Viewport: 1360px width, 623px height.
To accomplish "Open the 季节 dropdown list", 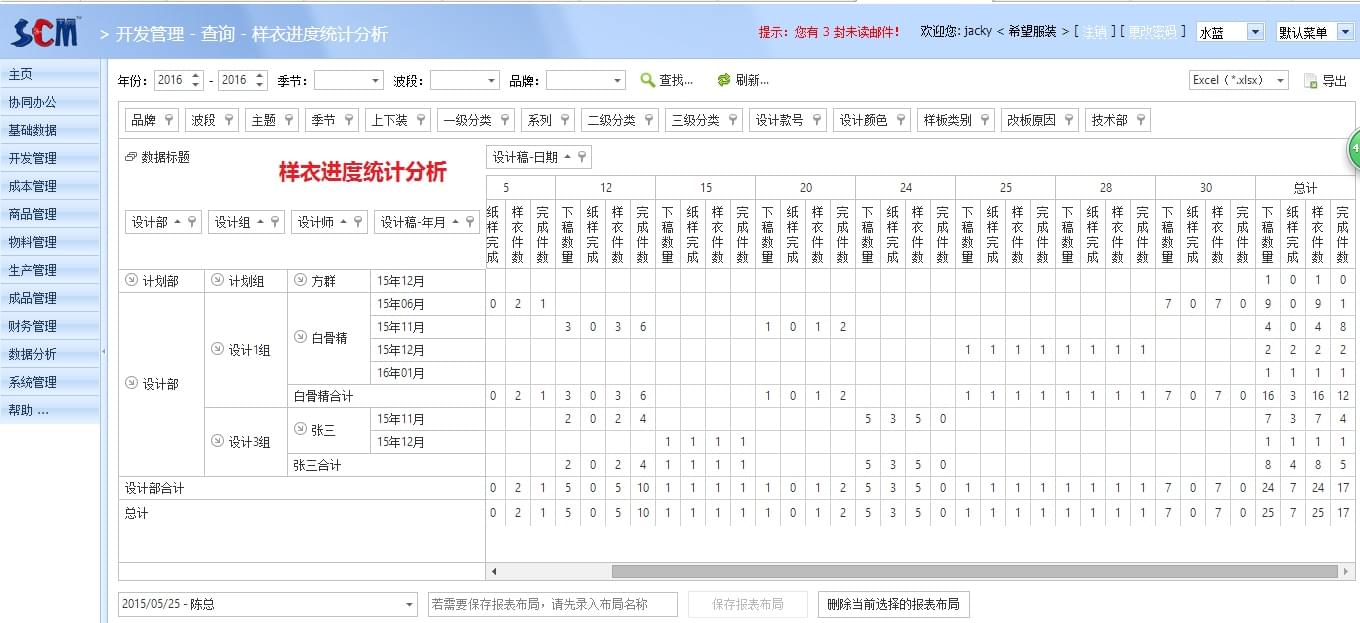I will click(x=375, y=80).
